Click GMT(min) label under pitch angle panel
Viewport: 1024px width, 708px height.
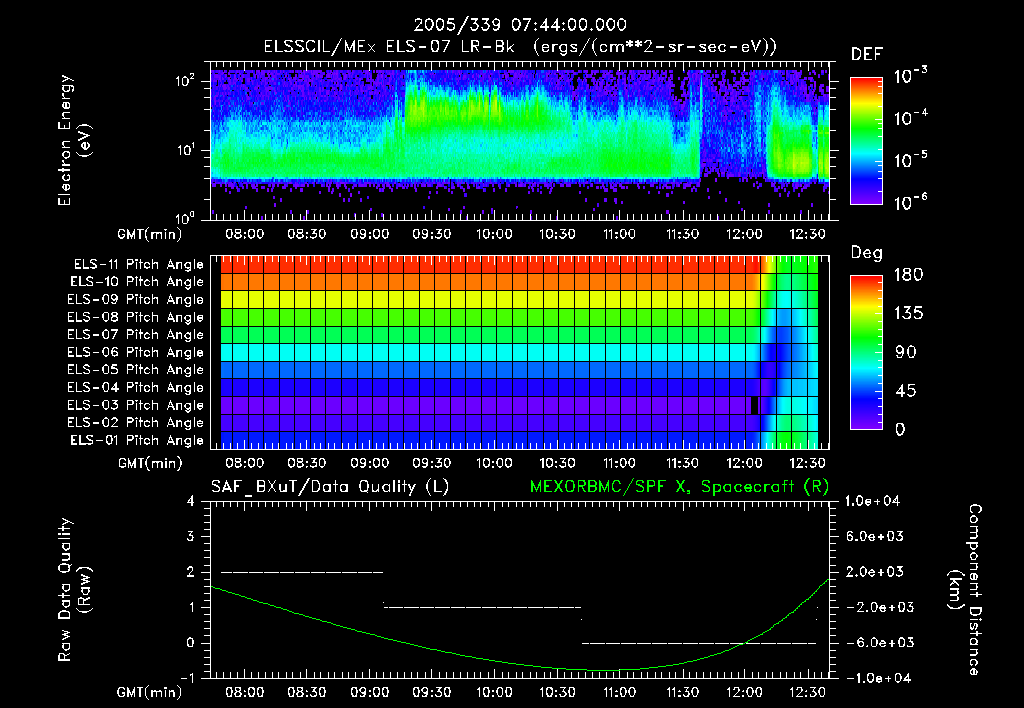click(x=150, y=463)
